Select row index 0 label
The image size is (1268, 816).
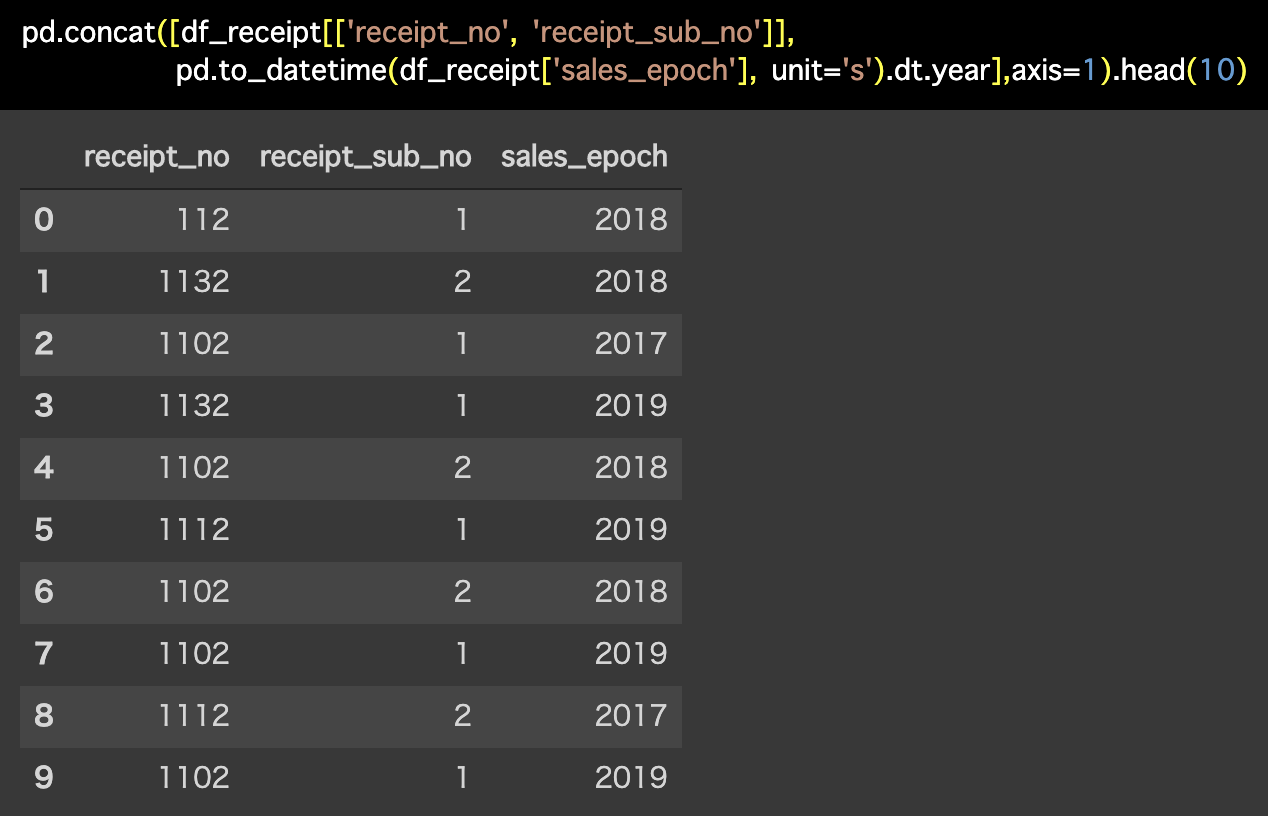coord(44,219)
